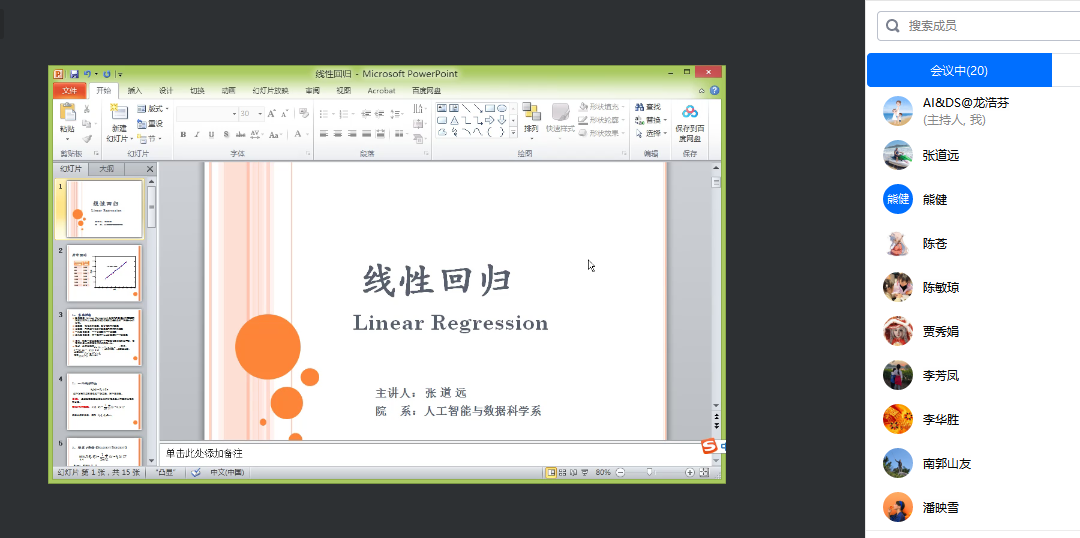Click the Paste (粘贴) clipboard icon
The height and width of the screenshot is (538, 1080).
click(x=67, y=113)
